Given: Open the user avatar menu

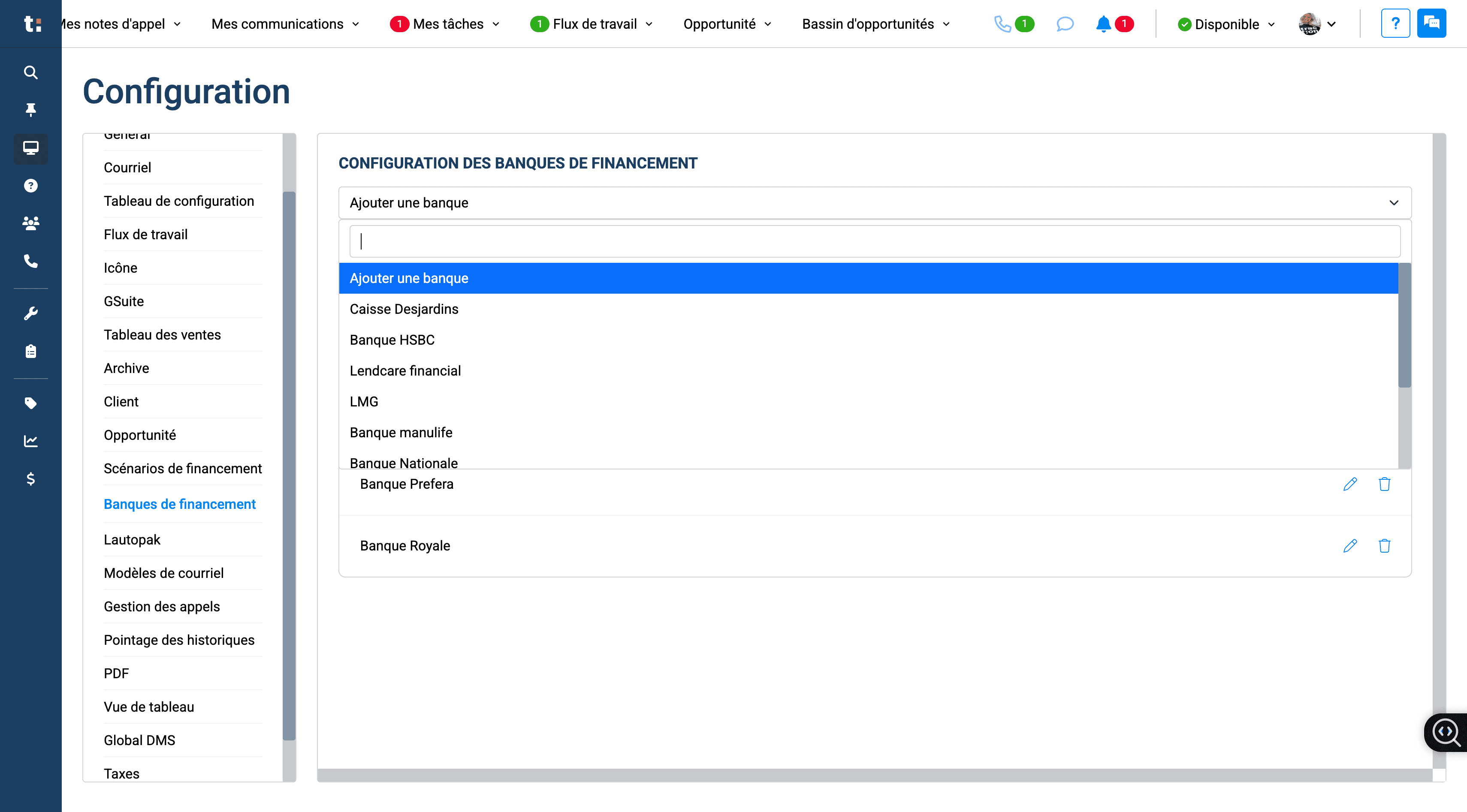Looking at the screenshot, I should tap(1317, 24).
